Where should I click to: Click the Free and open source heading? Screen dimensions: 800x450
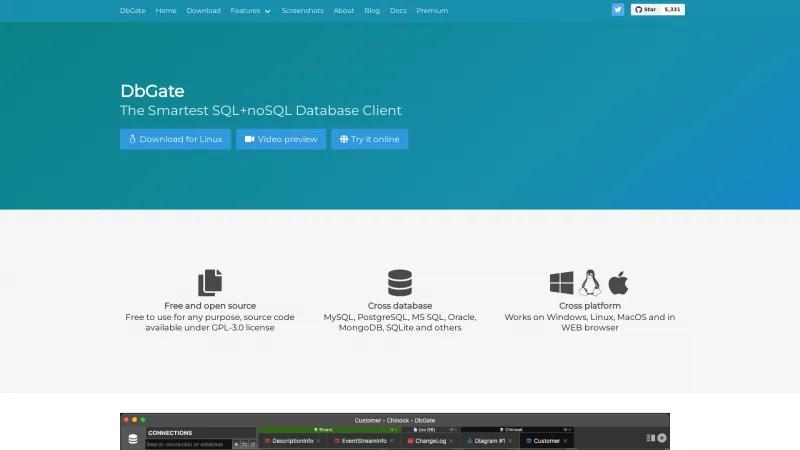coord(210,306)
